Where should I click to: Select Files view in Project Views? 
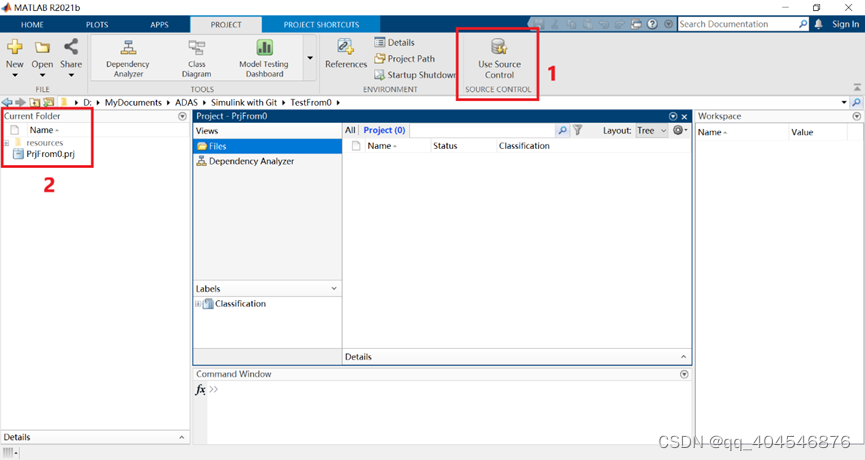pos(268,146)
